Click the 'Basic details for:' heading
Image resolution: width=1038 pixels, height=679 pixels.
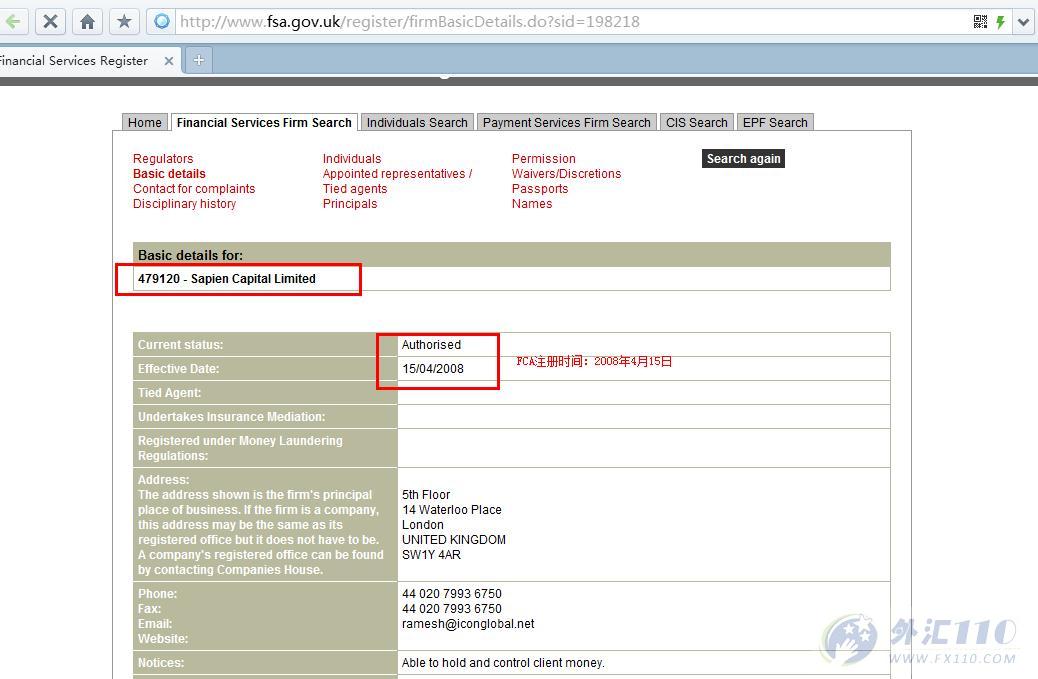[x=191, y=255]
